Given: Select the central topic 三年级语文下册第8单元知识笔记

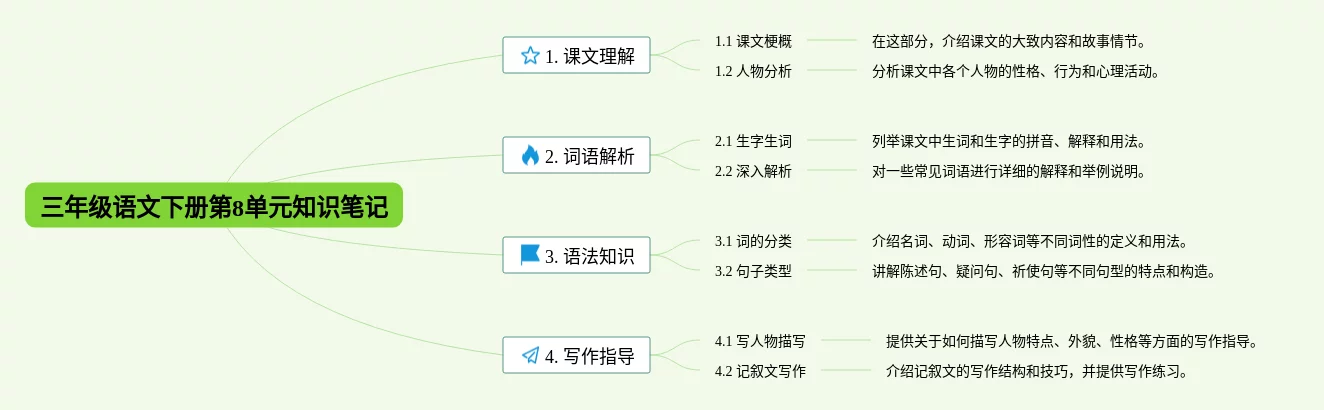Looking at the screenshot, I should pos(214,206).
